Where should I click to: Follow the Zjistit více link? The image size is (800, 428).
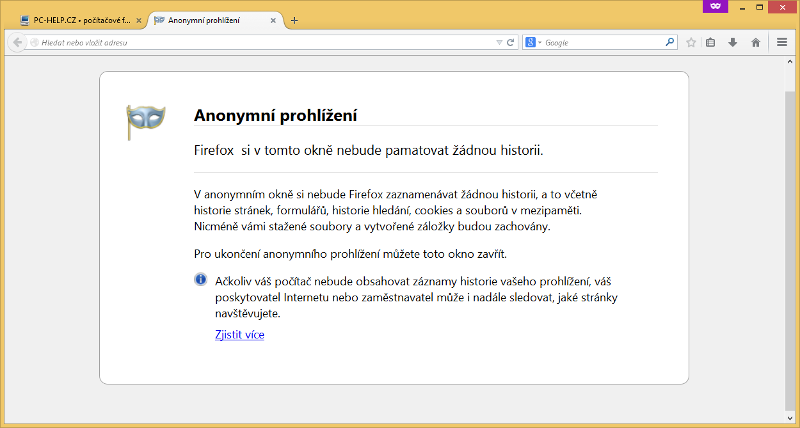[239, 334]
